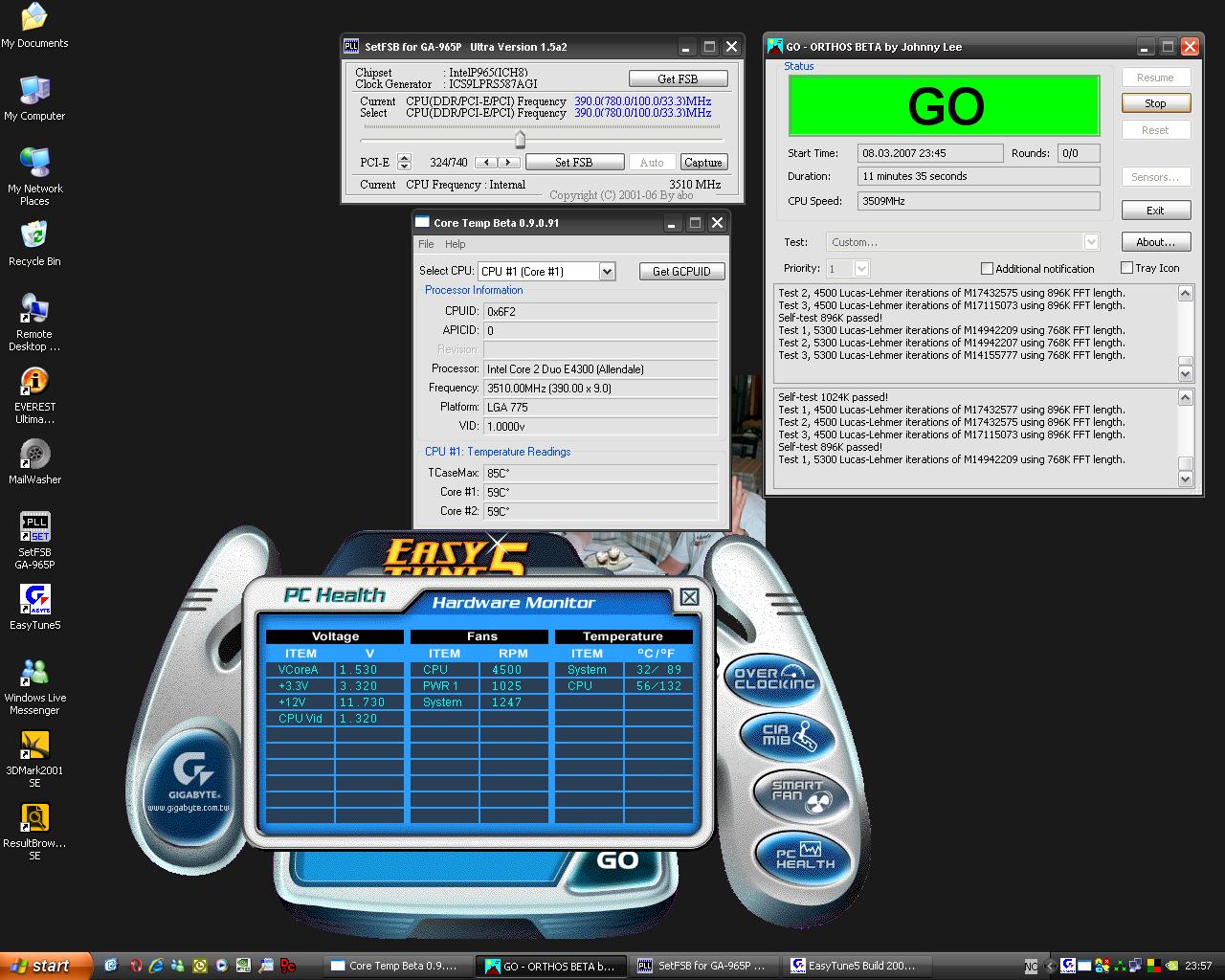Open the Windows Start menu

tap(46, 966)
